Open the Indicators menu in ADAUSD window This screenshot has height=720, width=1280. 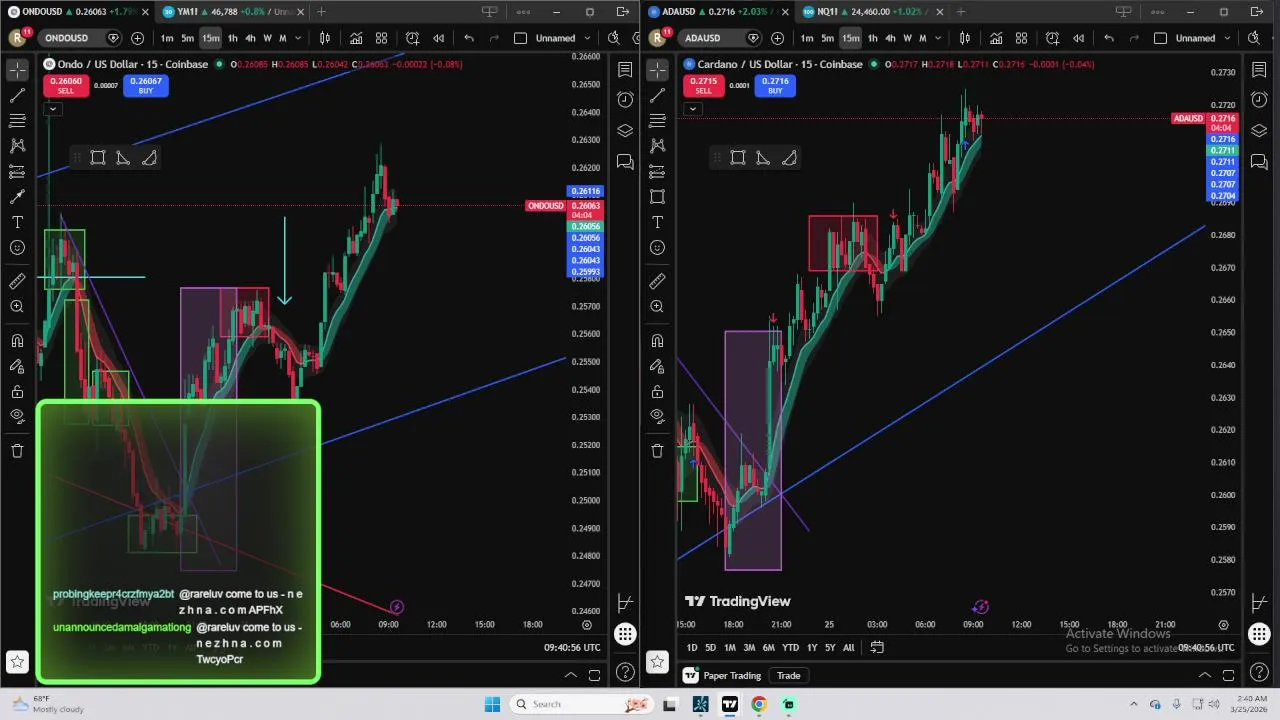[996, 38]
